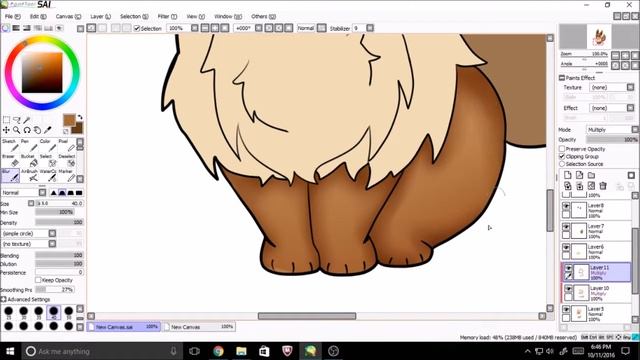Choose the Sketch brush tool
Image resolution: width=640 pixels, height=360 pixels.
coord(10,145)
